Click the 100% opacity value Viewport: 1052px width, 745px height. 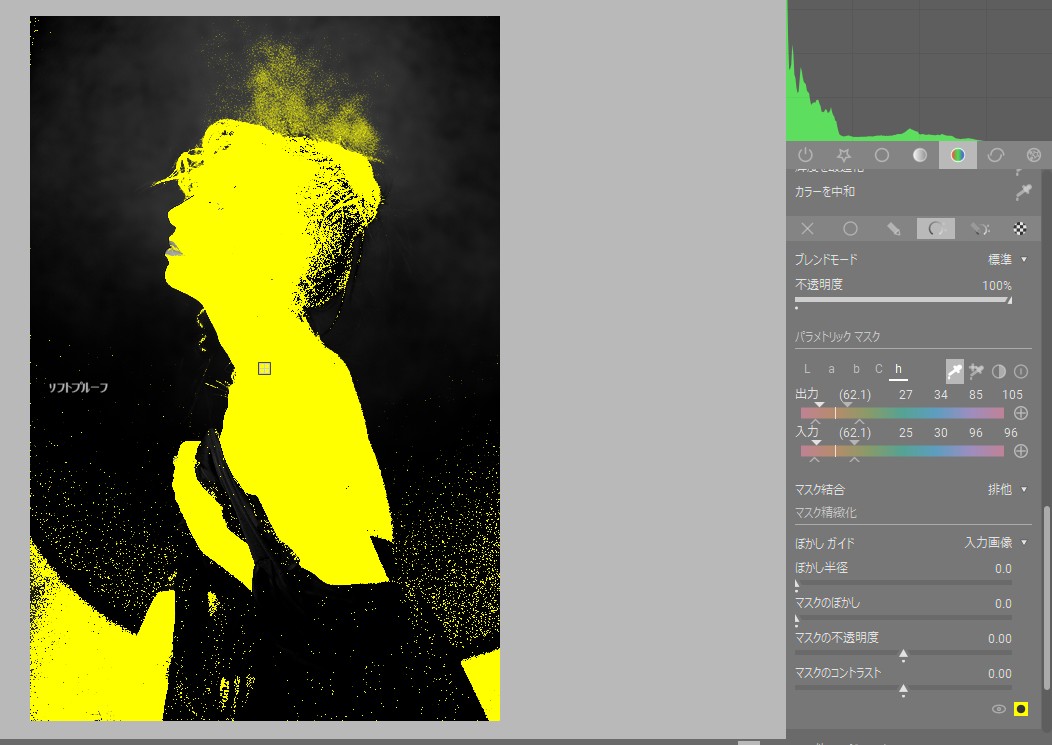tap(996, 286)
